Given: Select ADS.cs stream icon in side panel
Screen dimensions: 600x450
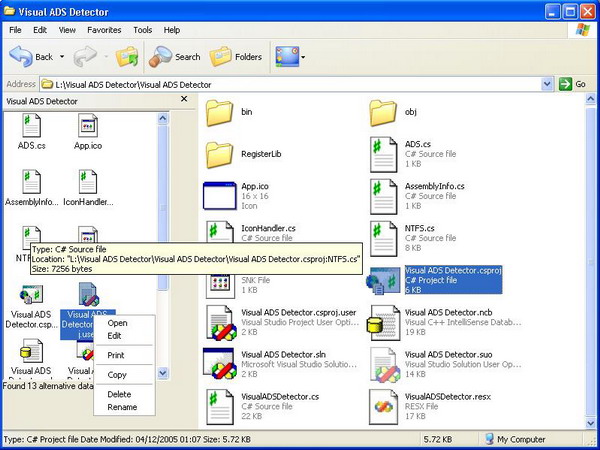Looking at the screenshot, I should [31, 126].
